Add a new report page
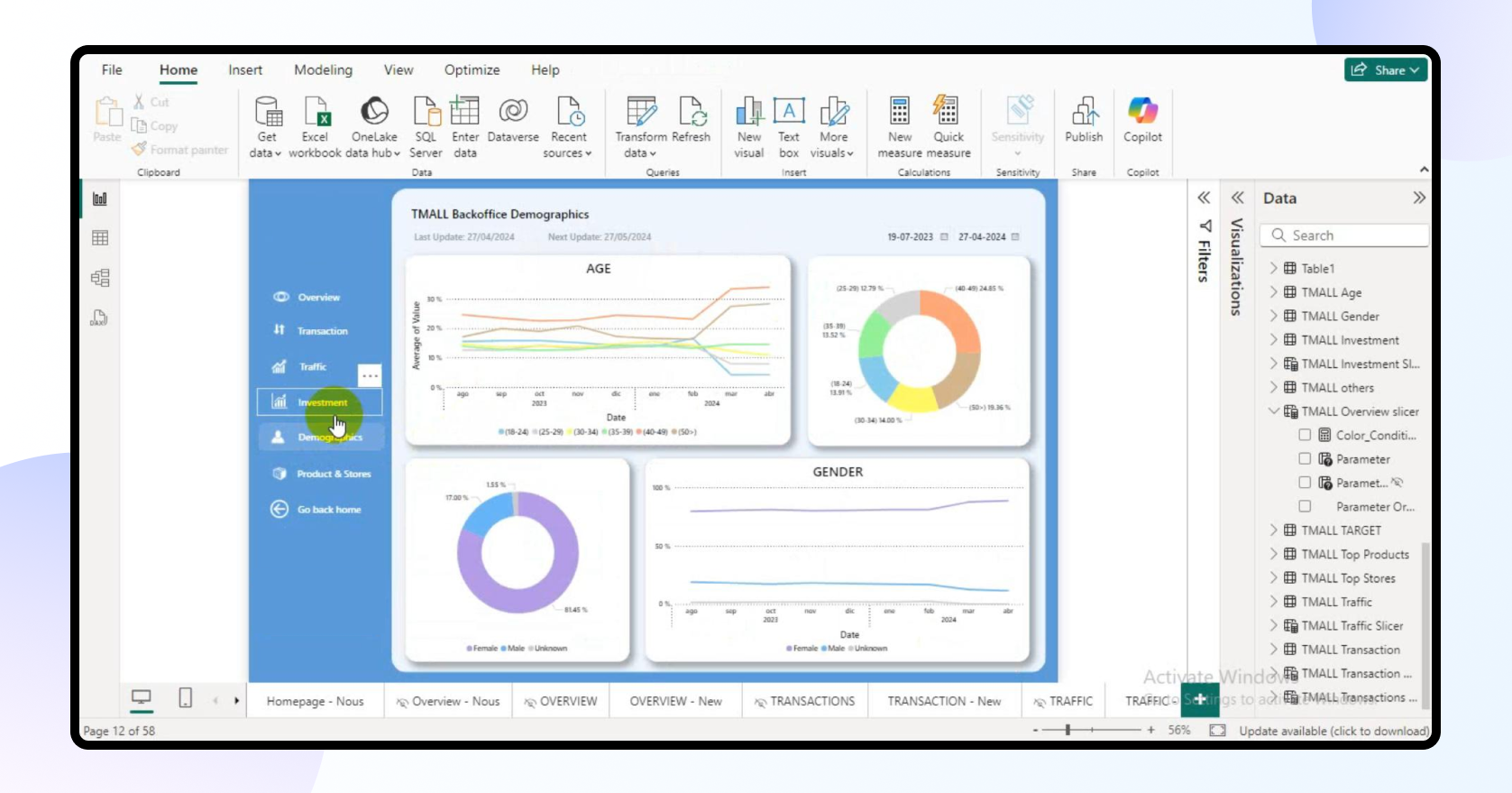Viewport: 1512px width, 793px height. (1200, 699)
